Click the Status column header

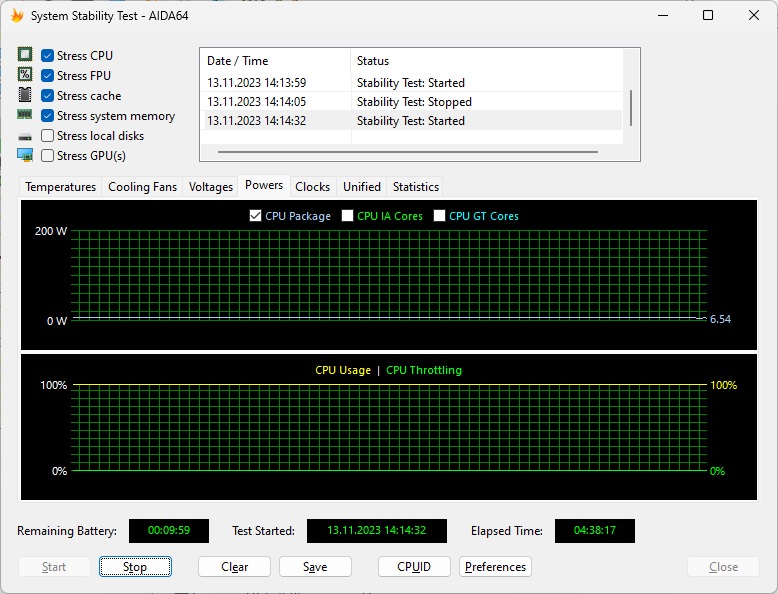click(486, 61)
